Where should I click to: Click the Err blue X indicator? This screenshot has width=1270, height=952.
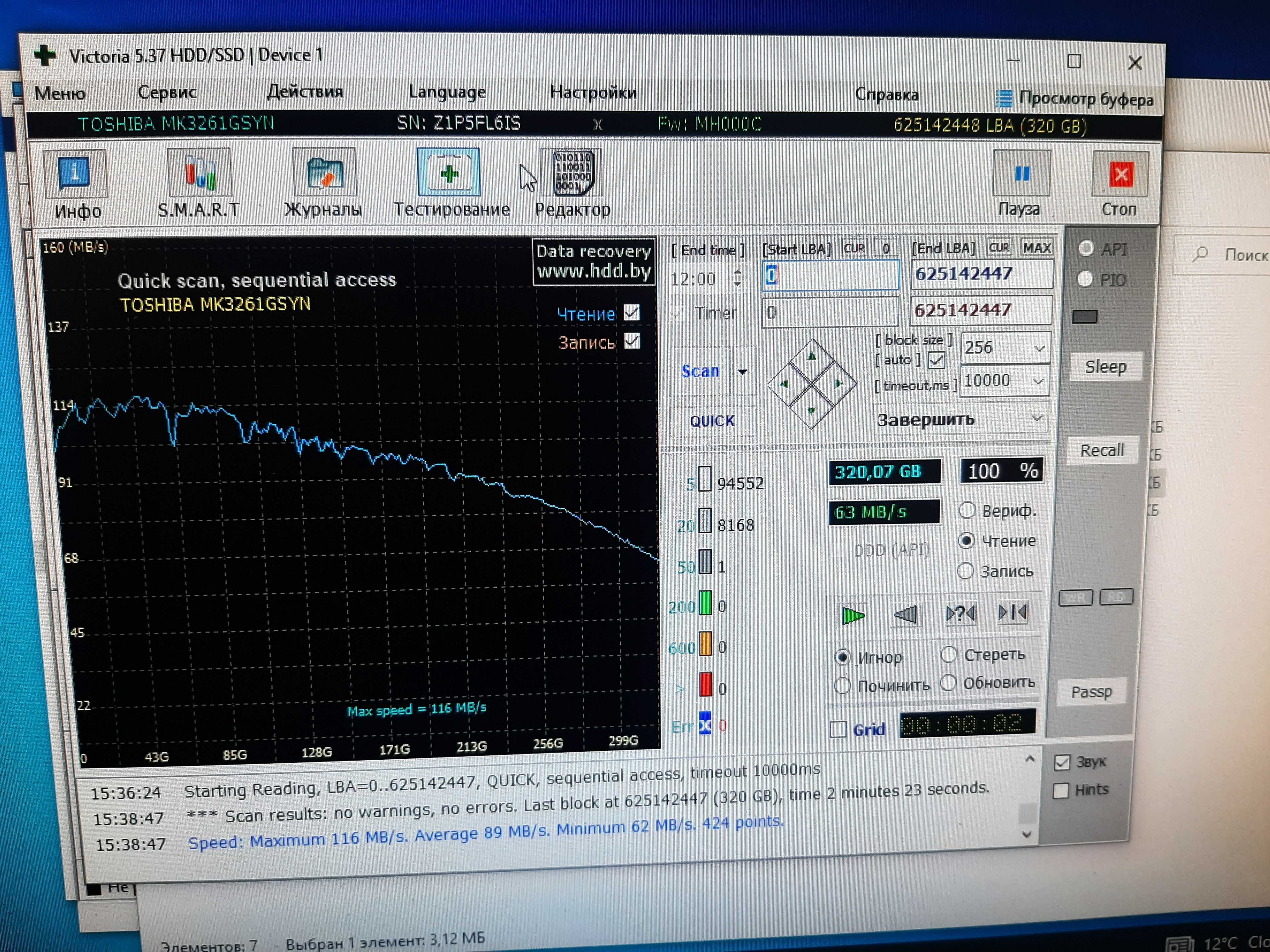(705, 723)
